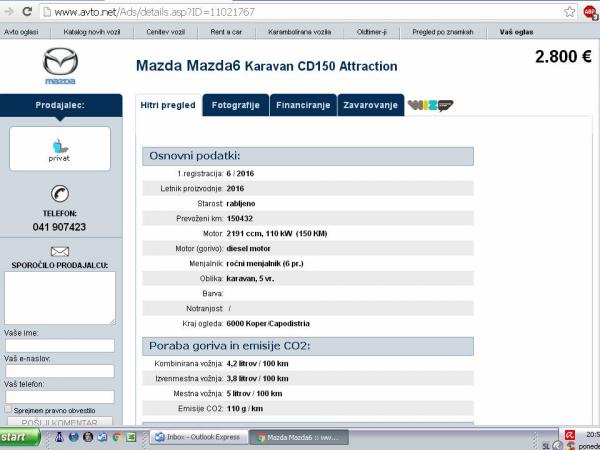Expand hidden tray icons arrow
This screenshot has width=600, height=450.
tap(558, 446)
